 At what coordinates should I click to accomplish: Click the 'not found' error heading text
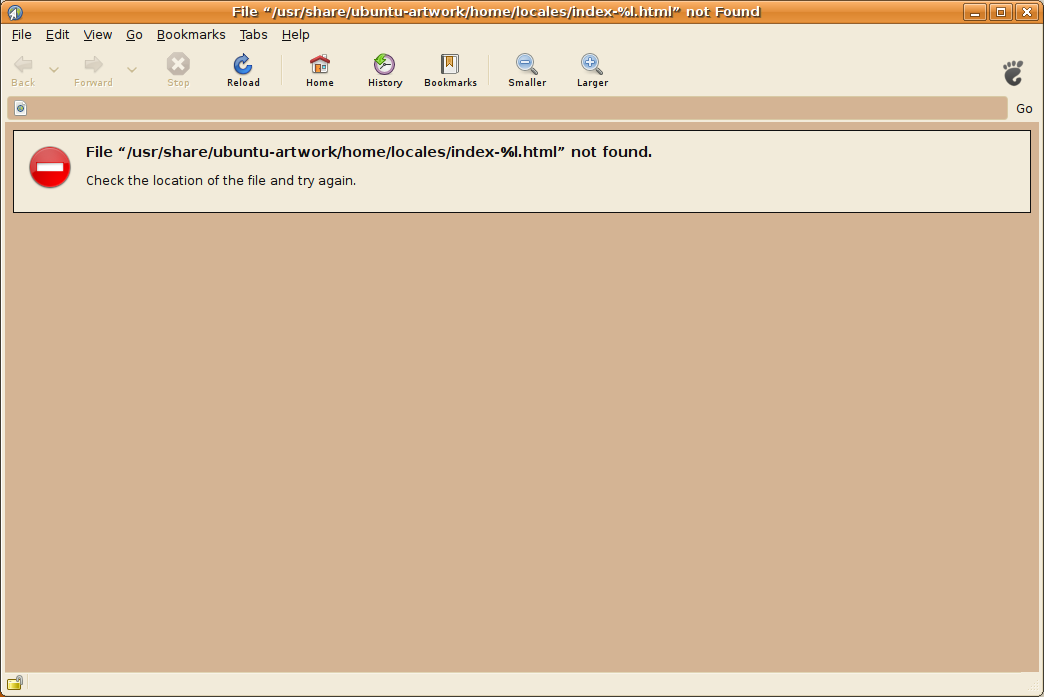[369, 152]
